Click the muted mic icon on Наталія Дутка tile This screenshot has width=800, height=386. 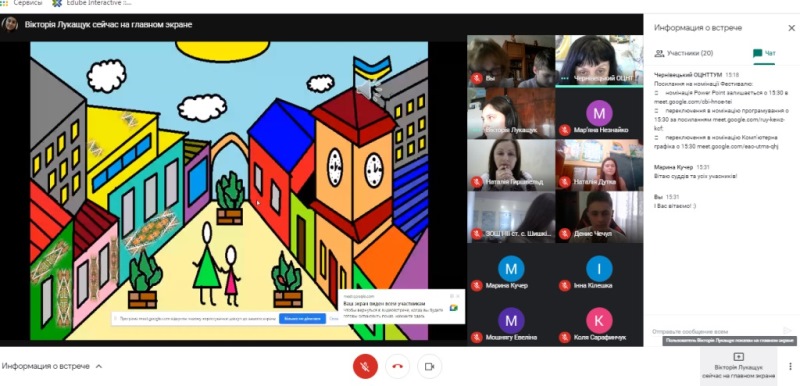564,182
